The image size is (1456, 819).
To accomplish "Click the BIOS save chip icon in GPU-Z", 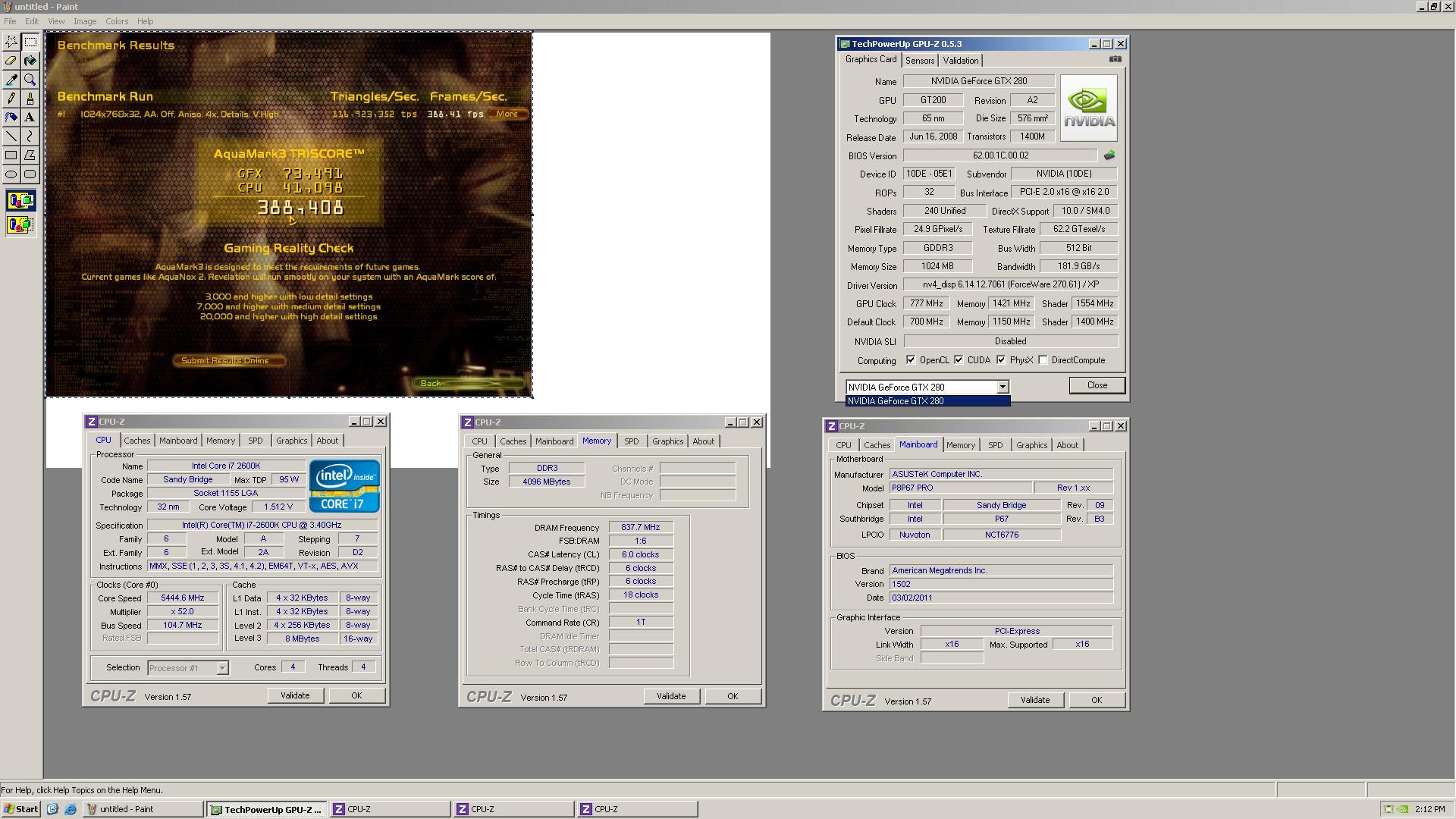I will pos(1109,155).
